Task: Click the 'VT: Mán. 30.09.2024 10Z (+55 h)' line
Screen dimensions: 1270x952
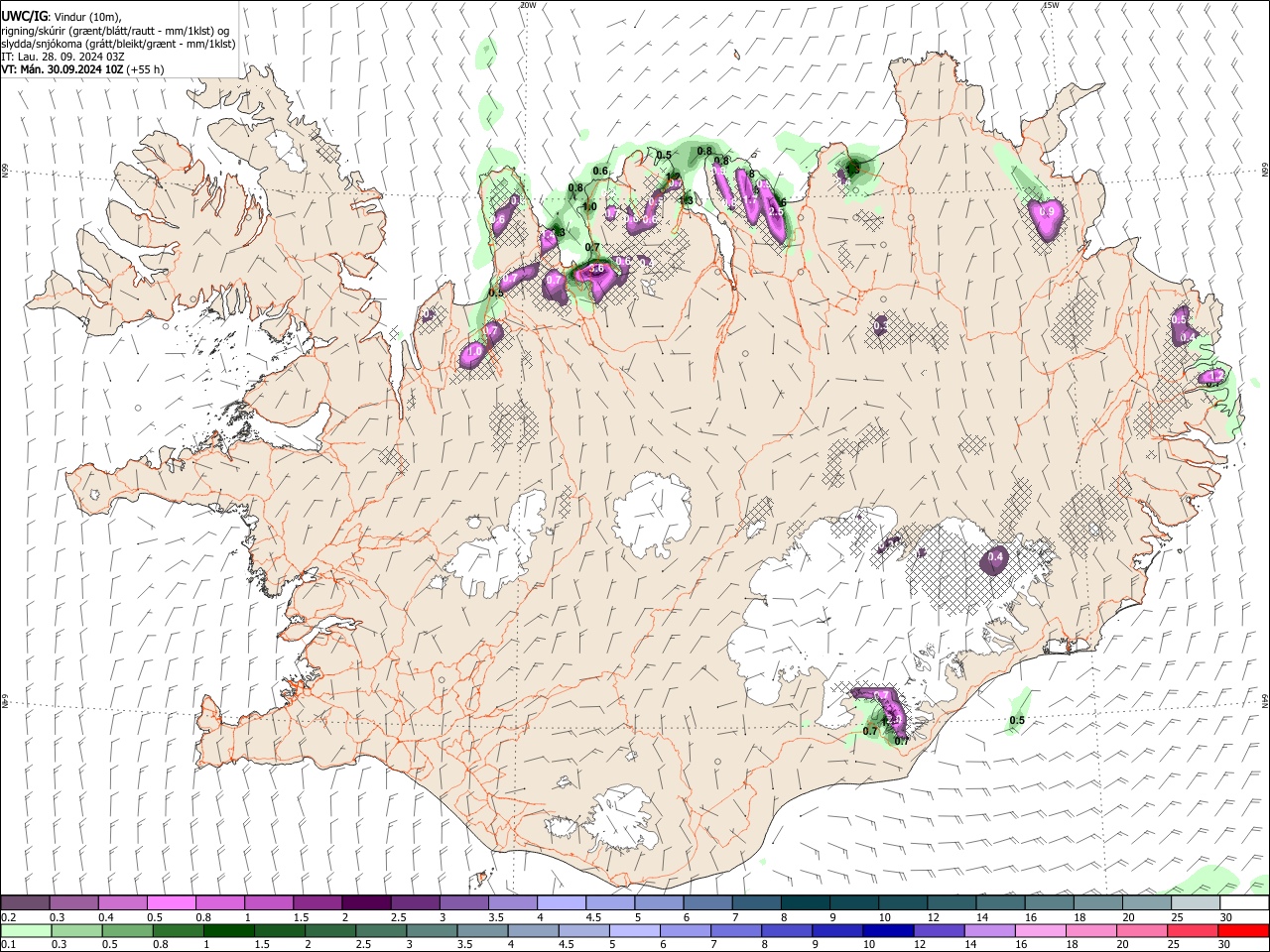Action: coord(82,69)
